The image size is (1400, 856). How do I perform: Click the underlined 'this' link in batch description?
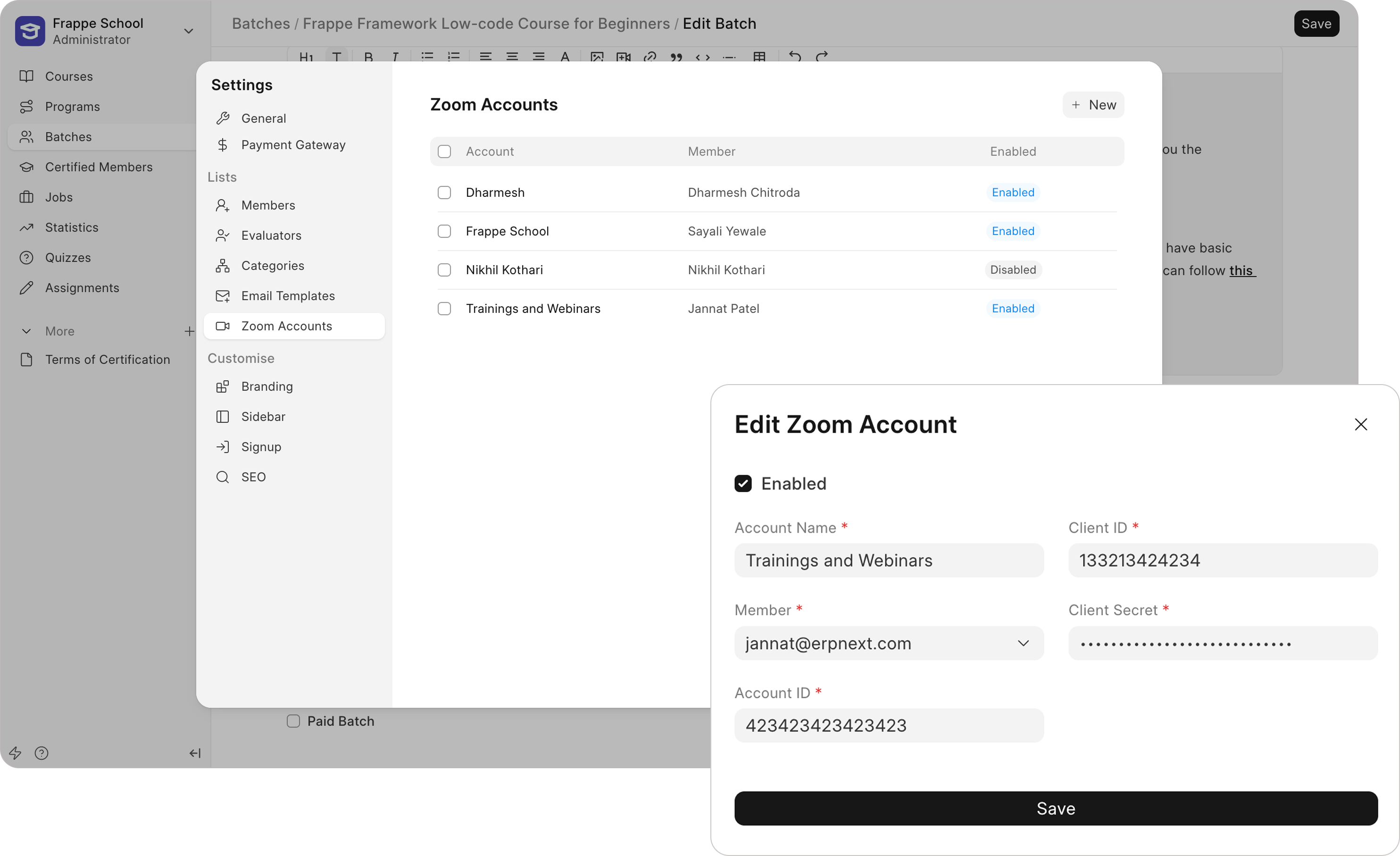point(1242,270)
